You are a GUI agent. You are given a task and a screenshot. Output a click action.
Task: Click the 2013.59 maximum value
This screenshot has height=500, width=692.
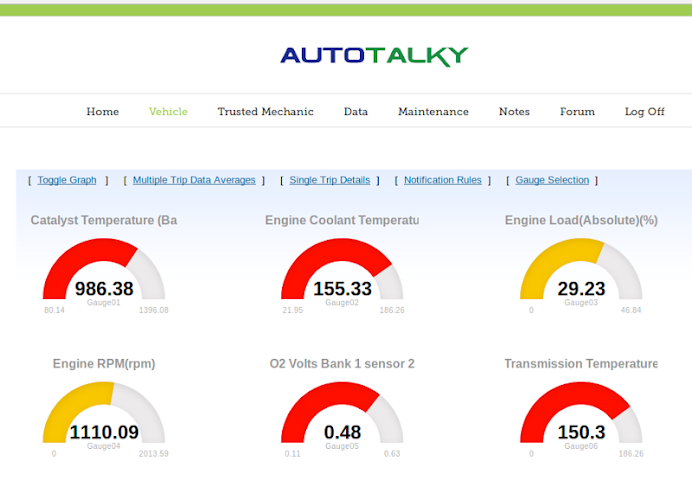tap(154, 454)
